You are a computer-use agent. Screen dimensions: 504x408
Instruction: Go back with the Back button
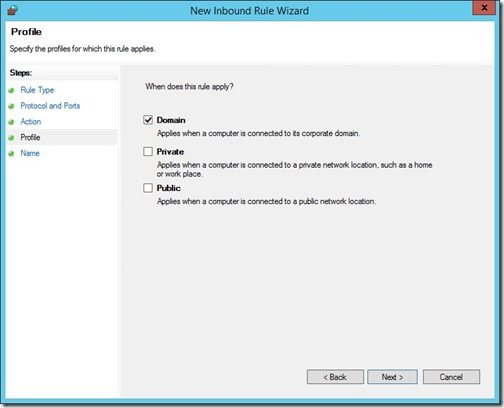tap(335, 377)
